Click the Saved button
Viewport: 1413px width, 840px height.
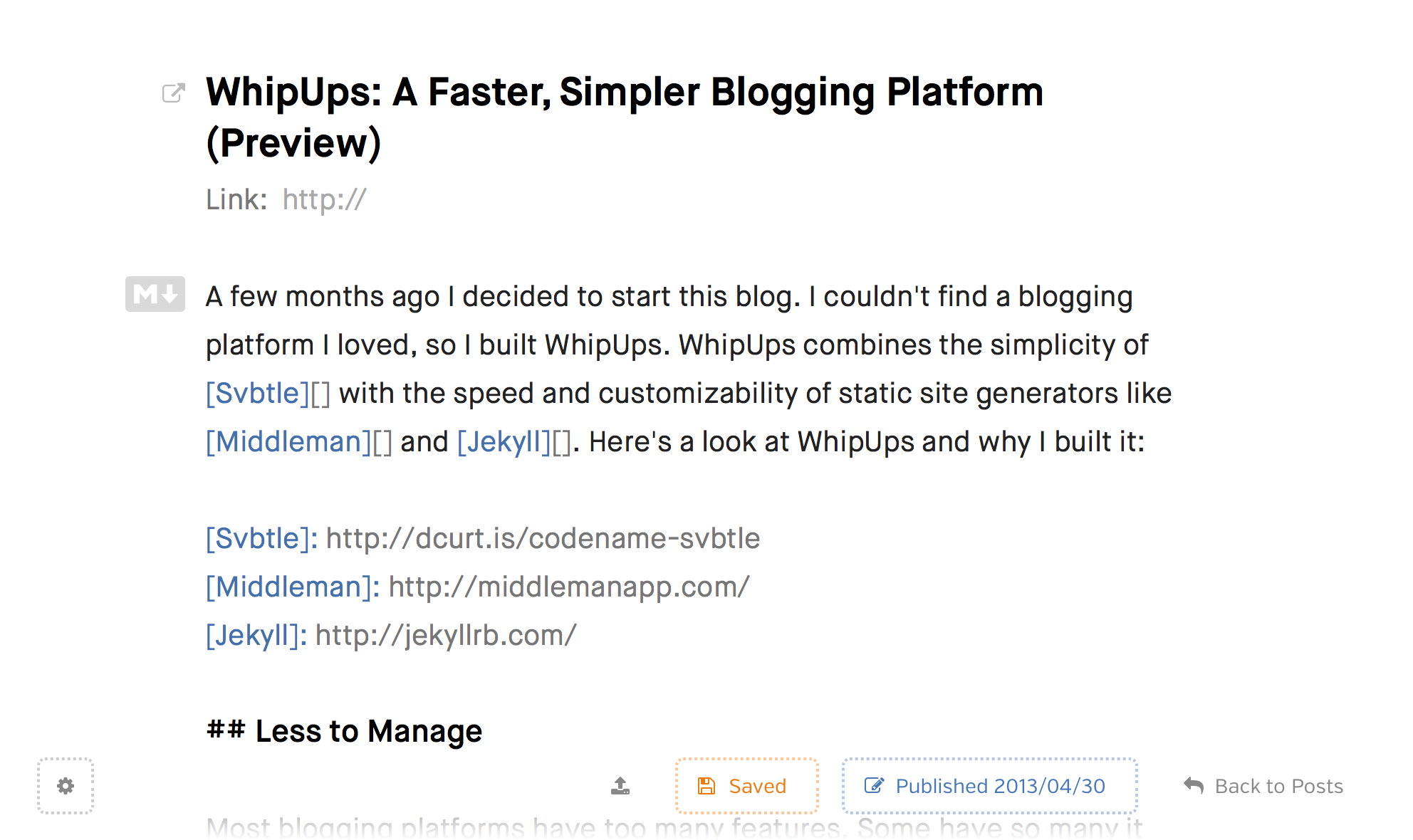(747, 786)
